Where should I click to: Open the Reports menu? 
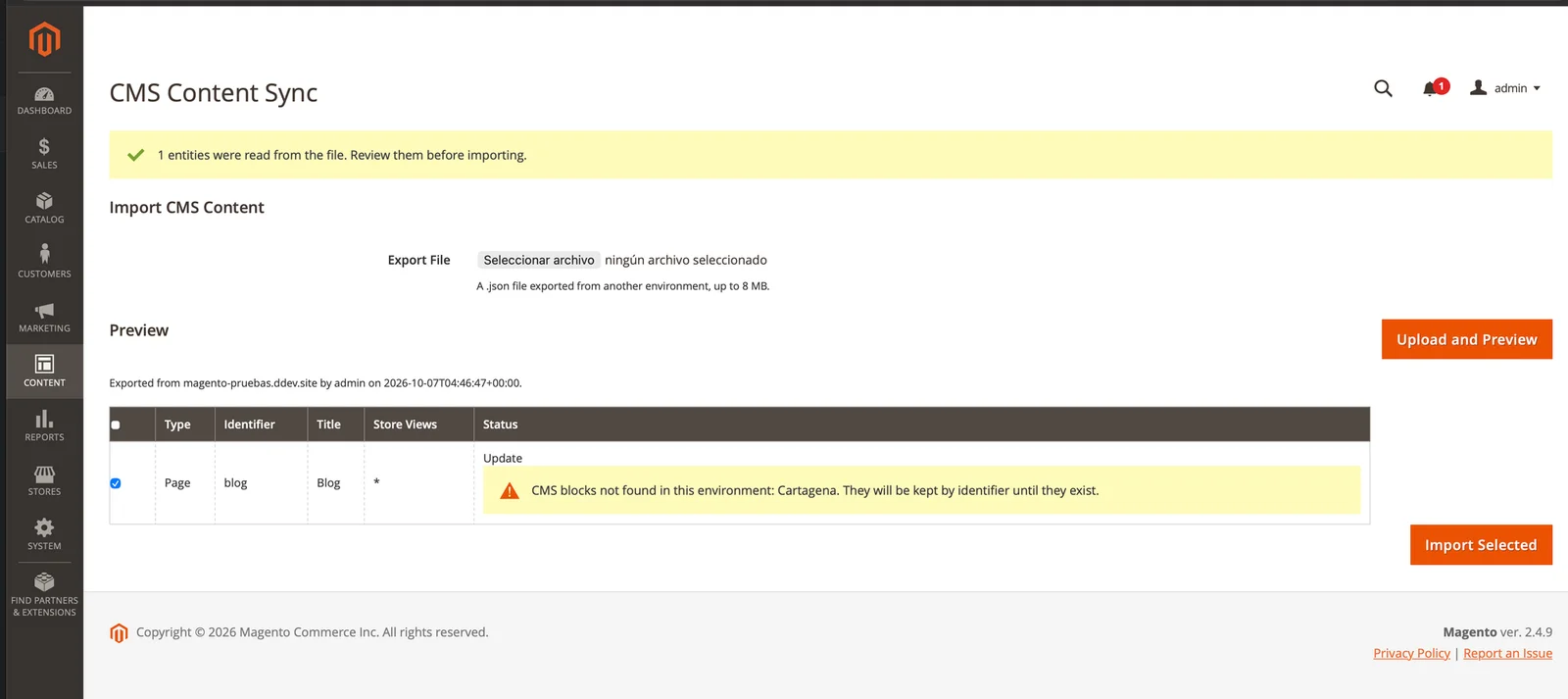(44, 425)
